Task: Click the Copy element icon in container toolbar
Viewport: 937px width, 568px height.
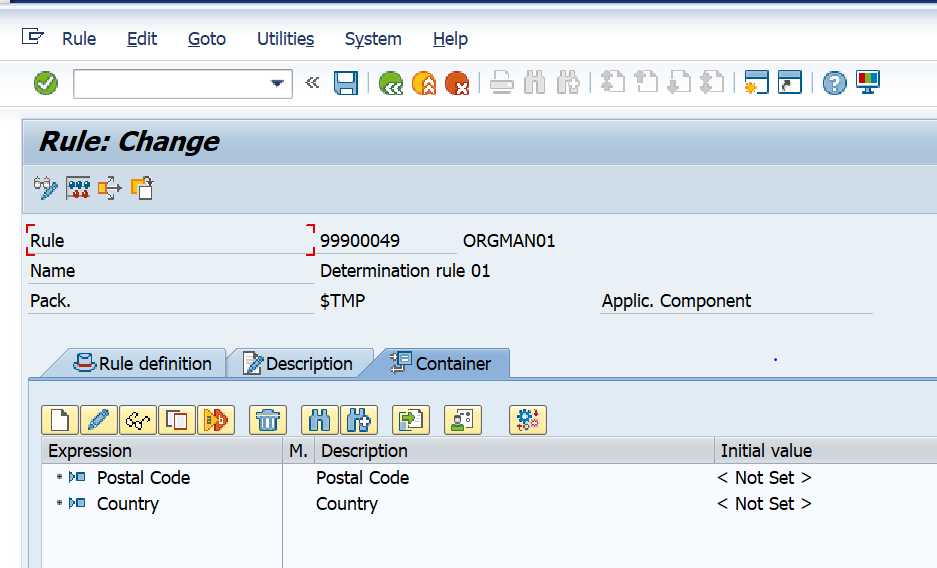Action: (177, 420)
